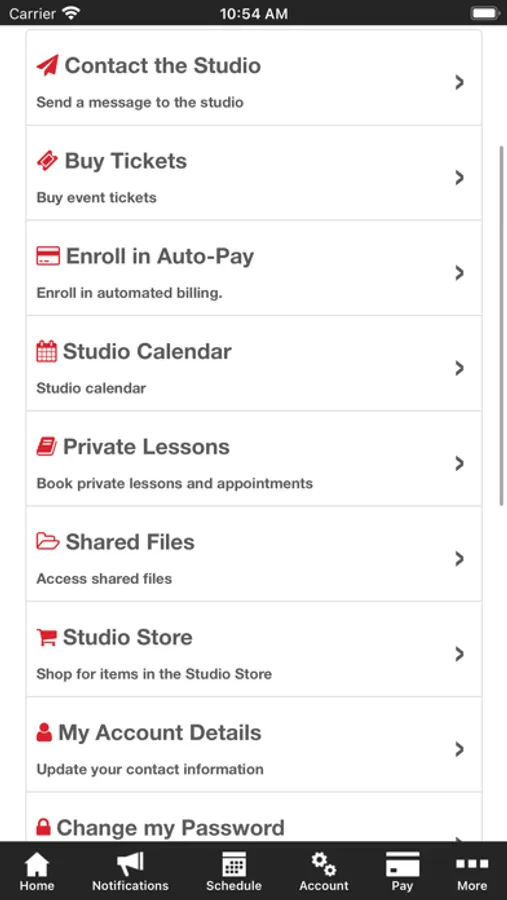This screenshot has width=507, height=900.
Task: Tap the Schedule calendar icon in tab bar
Action: [x=234, y=864]
